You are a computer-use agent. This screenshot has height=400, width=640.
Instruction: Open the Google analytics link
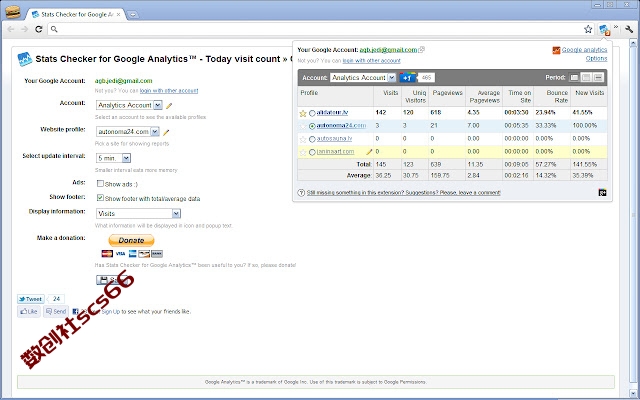coord(584,50)
